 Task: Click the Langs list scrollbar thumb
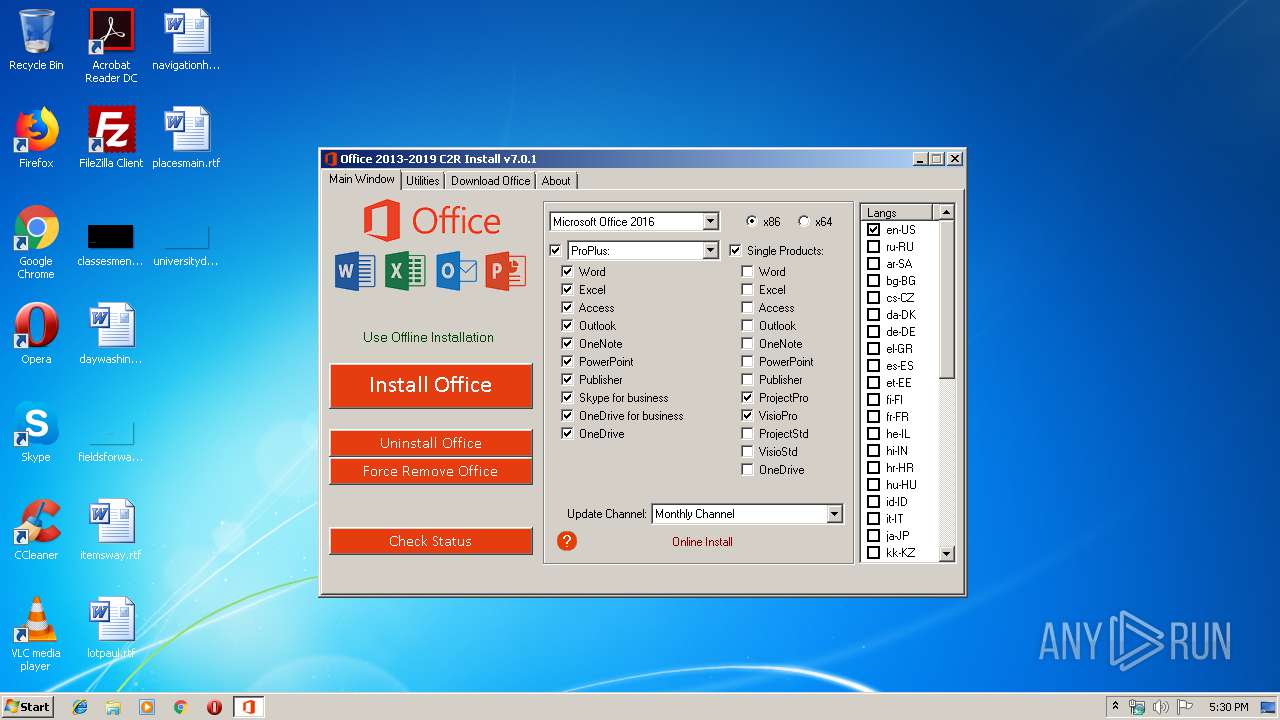tap(946, 300)
